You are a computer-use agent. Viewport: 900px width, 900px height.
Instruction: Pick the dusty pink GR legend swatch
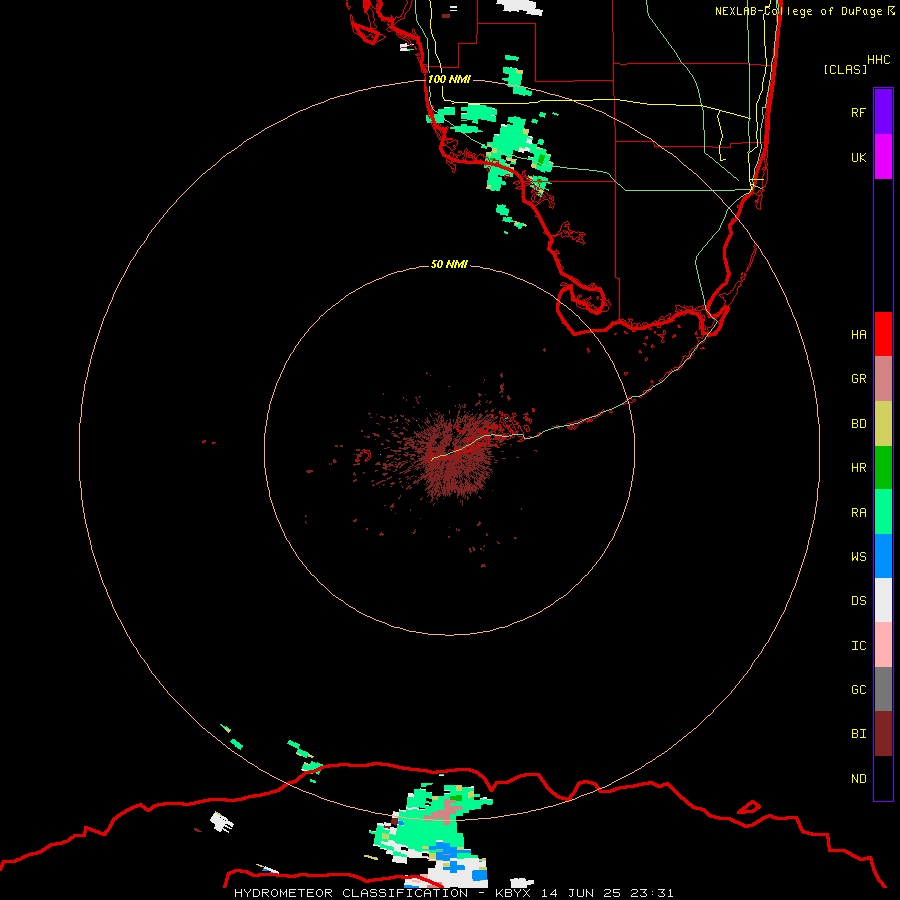[x=883, y=379]
